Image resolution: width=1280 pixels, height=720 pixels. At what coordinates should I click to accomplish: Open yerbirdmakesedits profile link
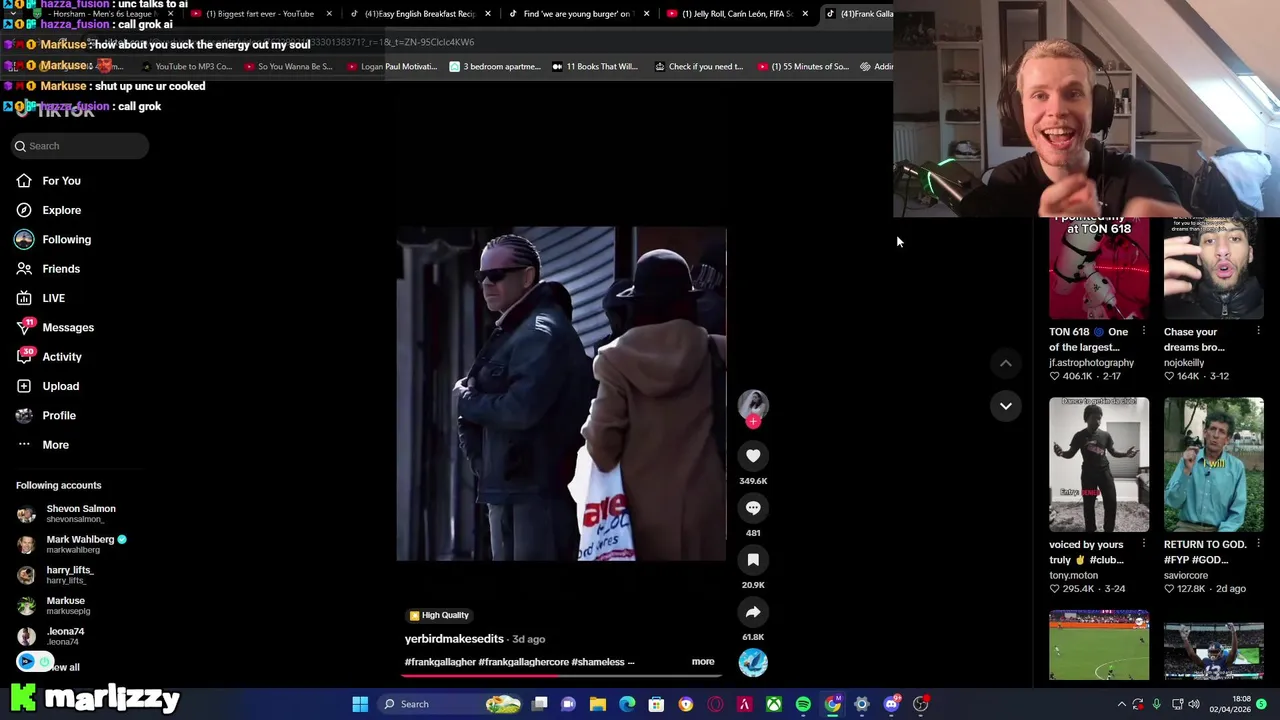click(454, 639)
